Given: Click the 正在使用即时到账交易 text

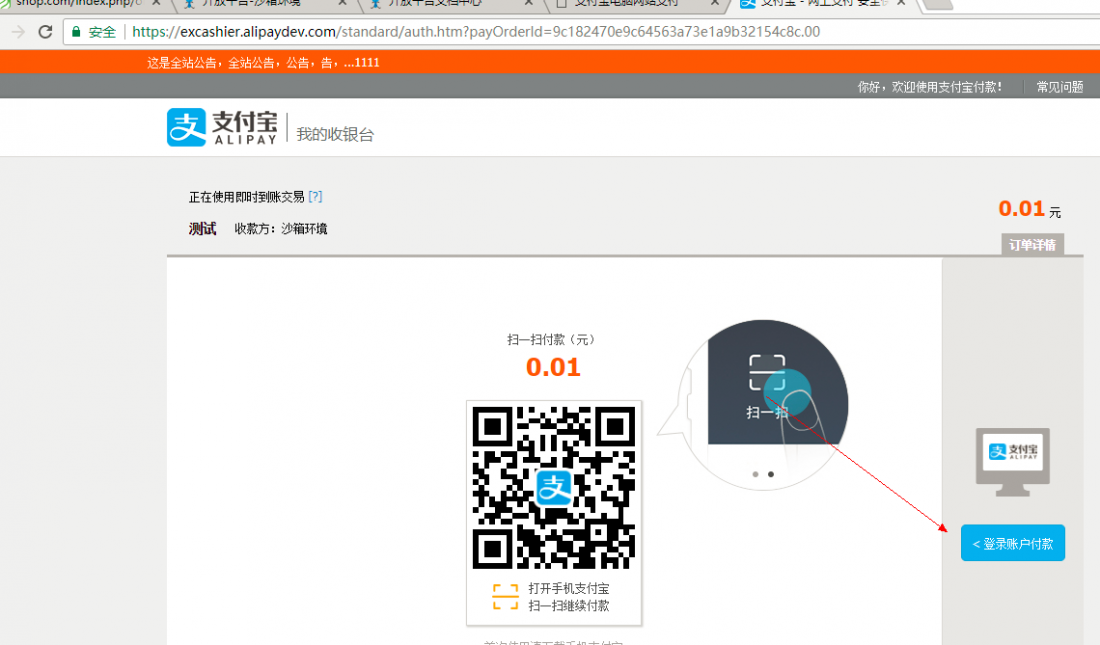Looking at the screenshot, I should pyautogui.click(x=246, y=197).
